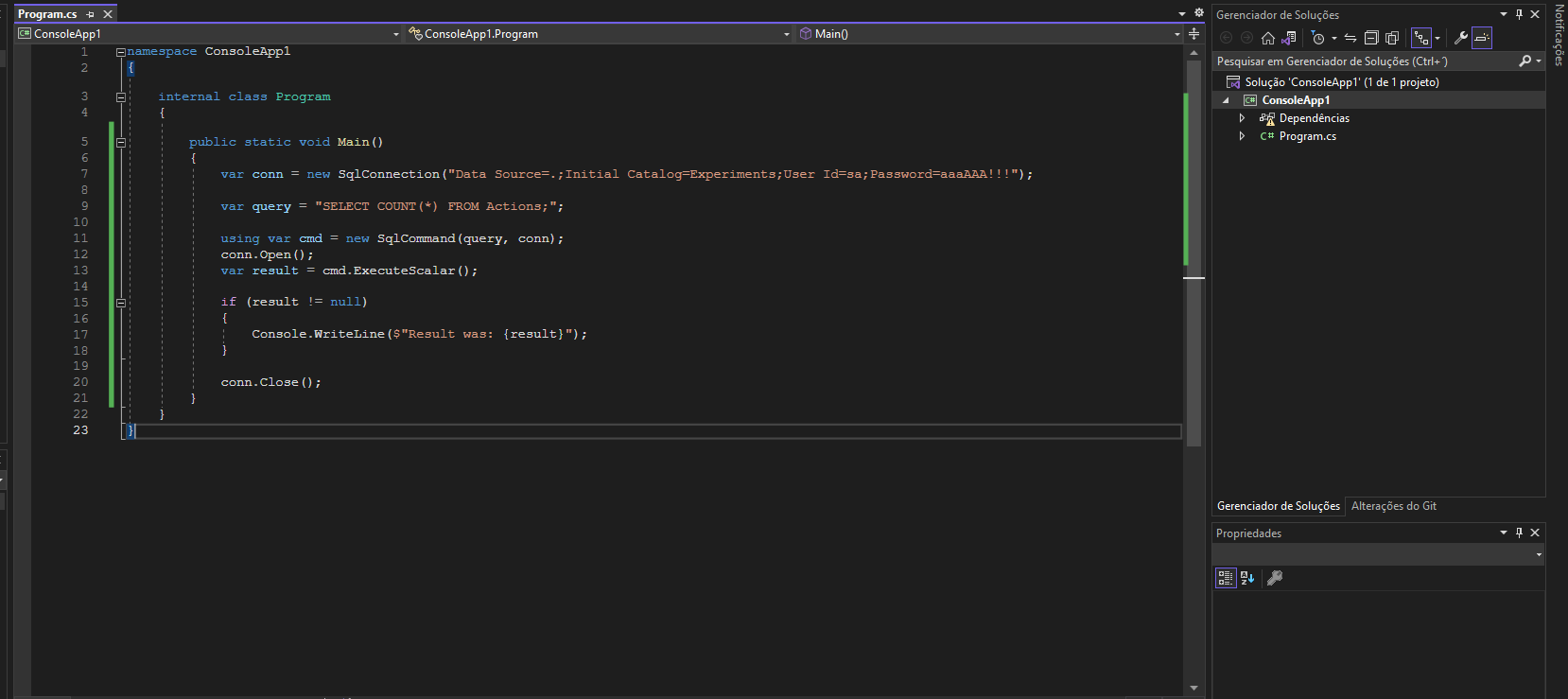Open the vertical Notificações tab

click(1559, 35)
